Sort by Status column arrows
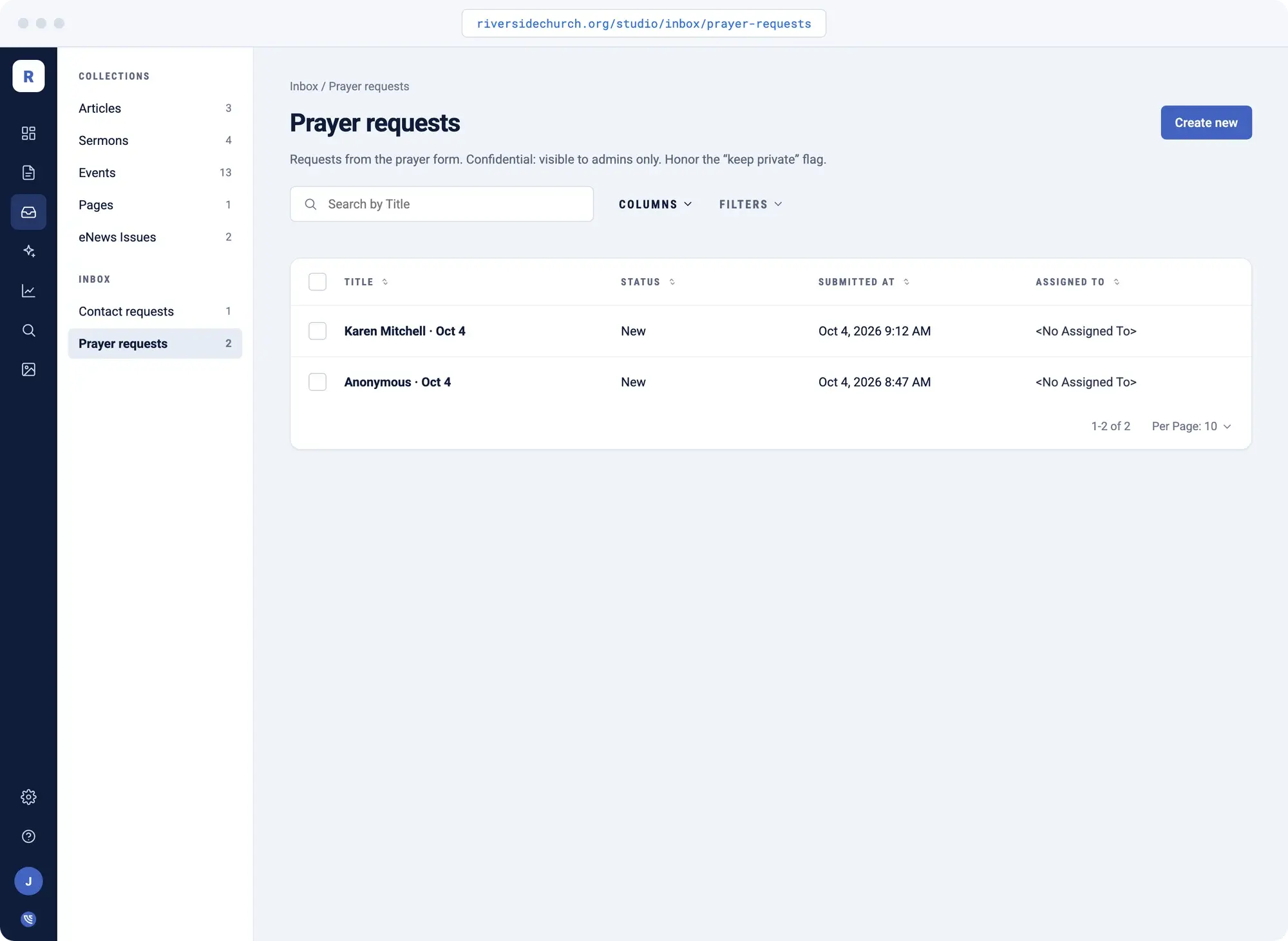1288x941 pixels. 672,282
